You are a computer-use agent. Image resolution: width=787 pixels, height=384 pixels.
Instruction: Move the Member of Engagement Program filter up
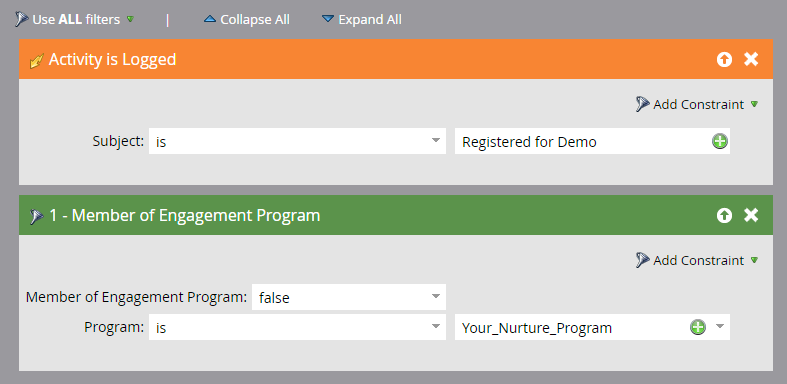724,216
